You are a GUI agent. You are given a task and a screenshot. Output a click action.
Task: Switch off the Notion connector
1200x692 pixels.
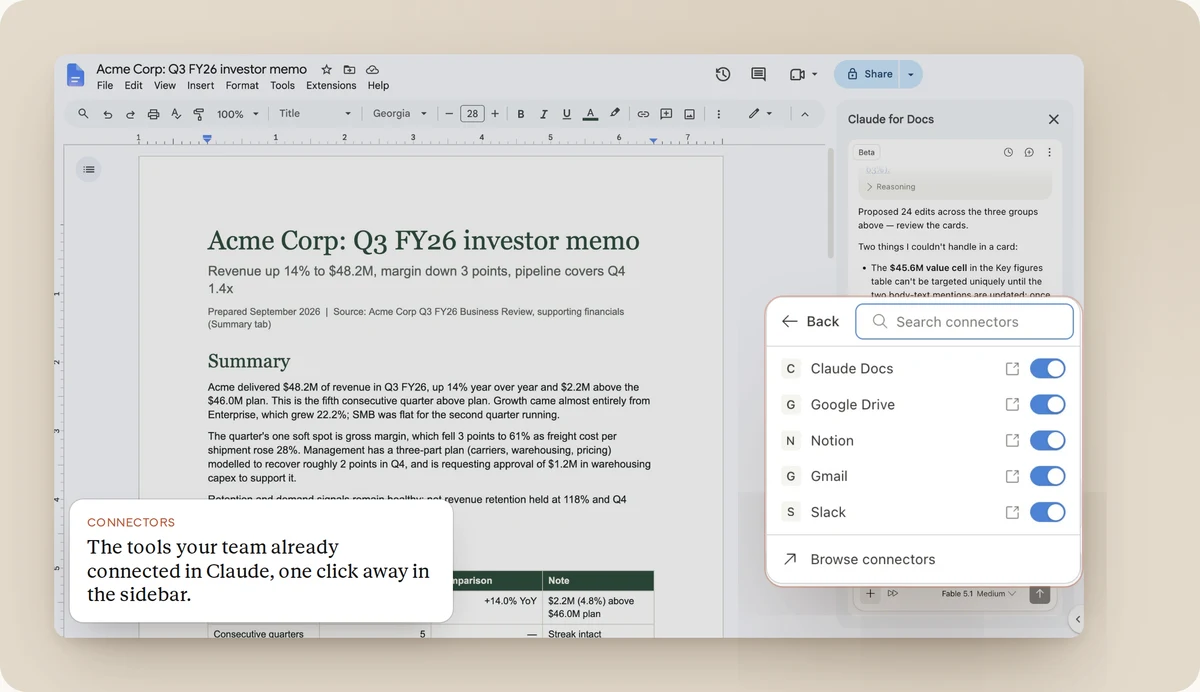[1048, 441]
